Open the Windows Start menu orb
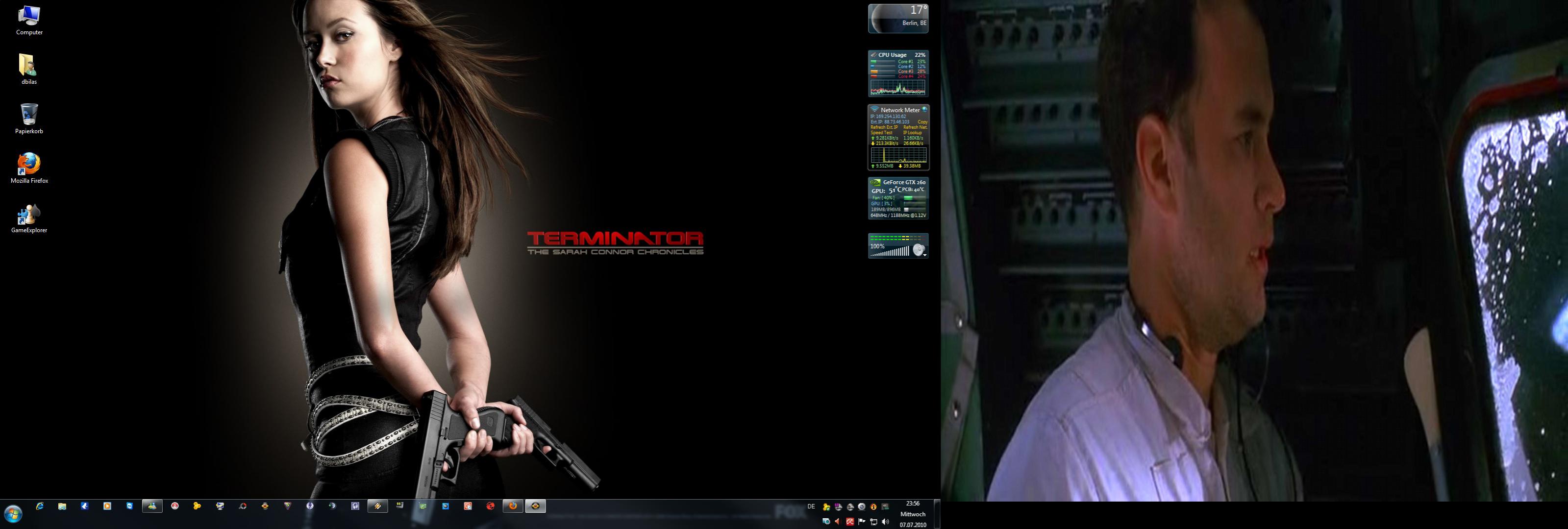 [13, 514]
